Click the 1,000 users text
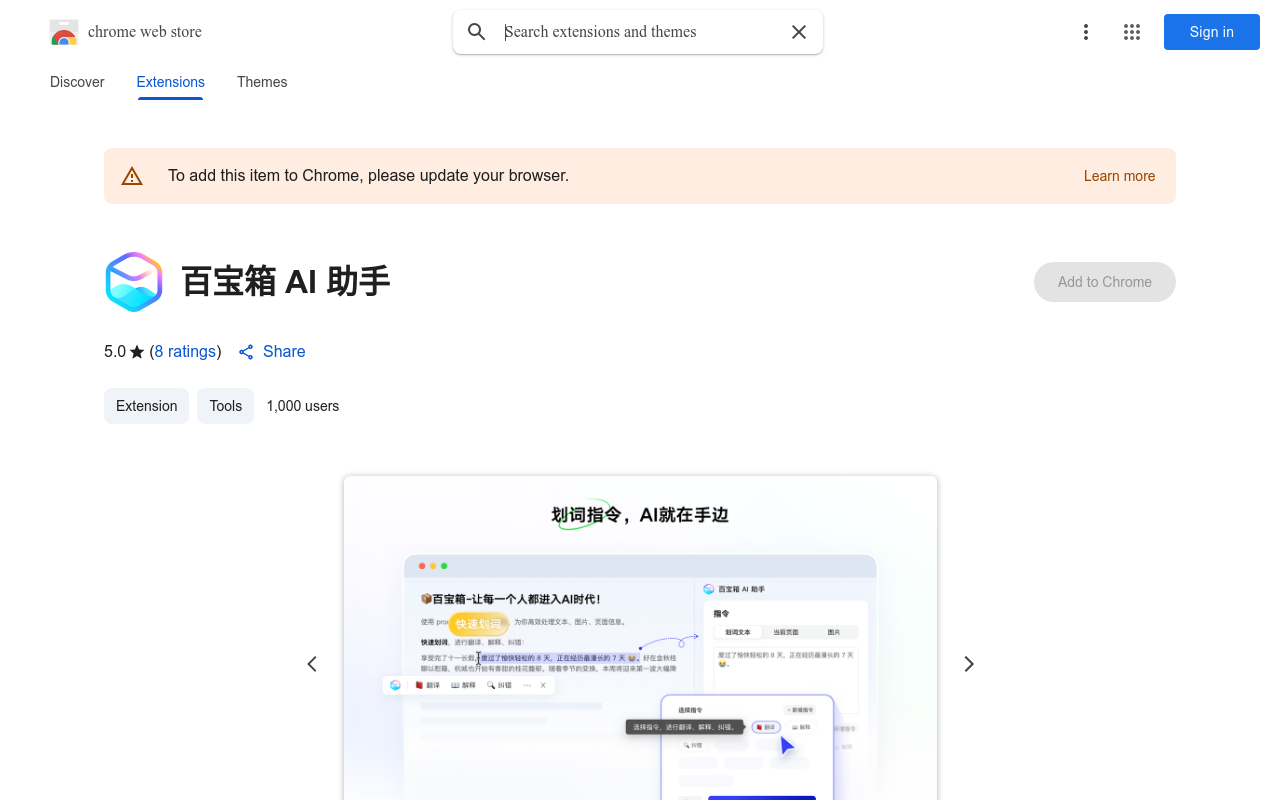The width and height of the screenshot is (1280, 800). (303, 406)
